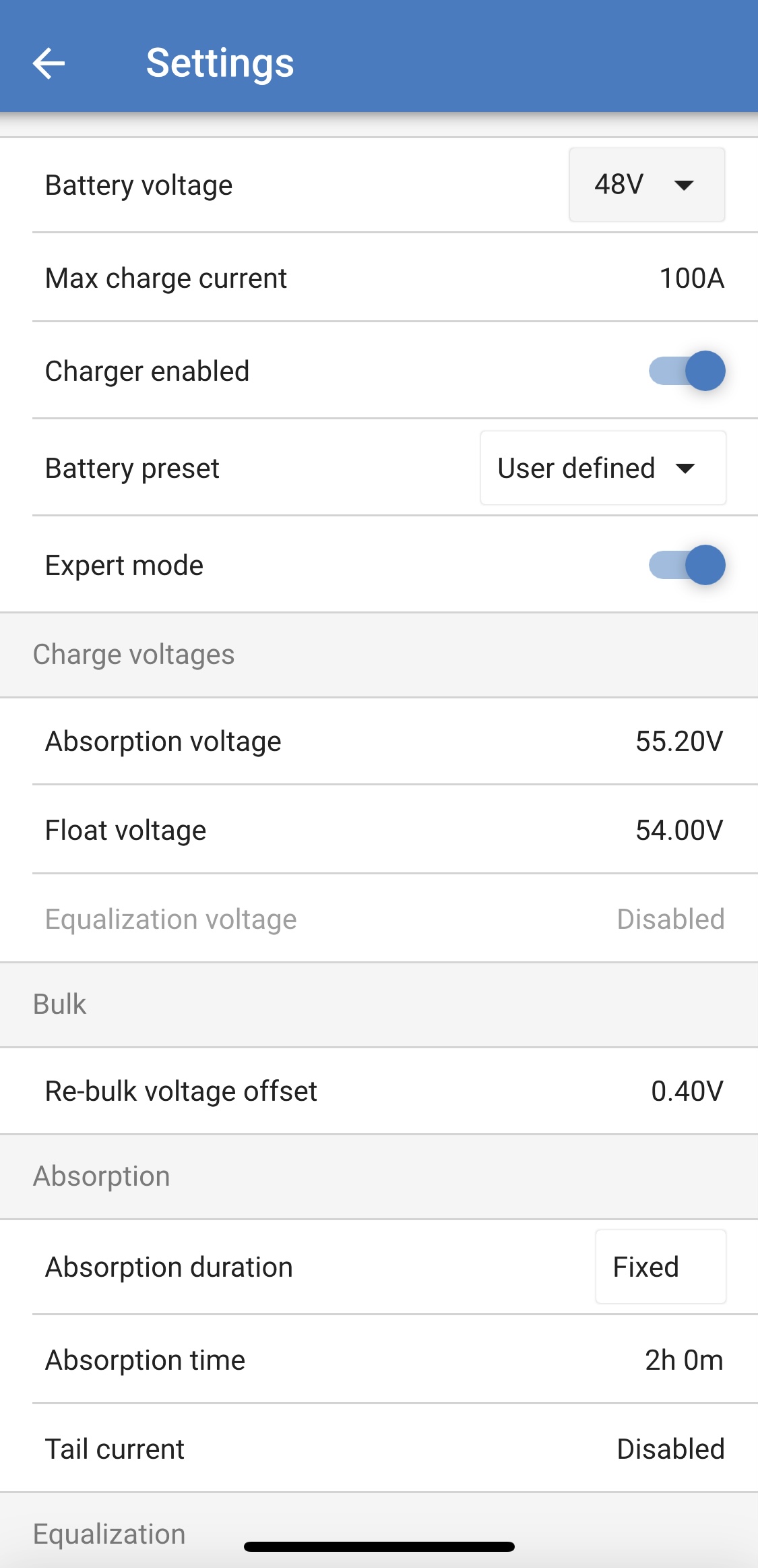The height and width of the screenshot is (1568, 758).
Task: Edit the Absorption voltage 55.20V setting
Action: [x=678, y=742]
